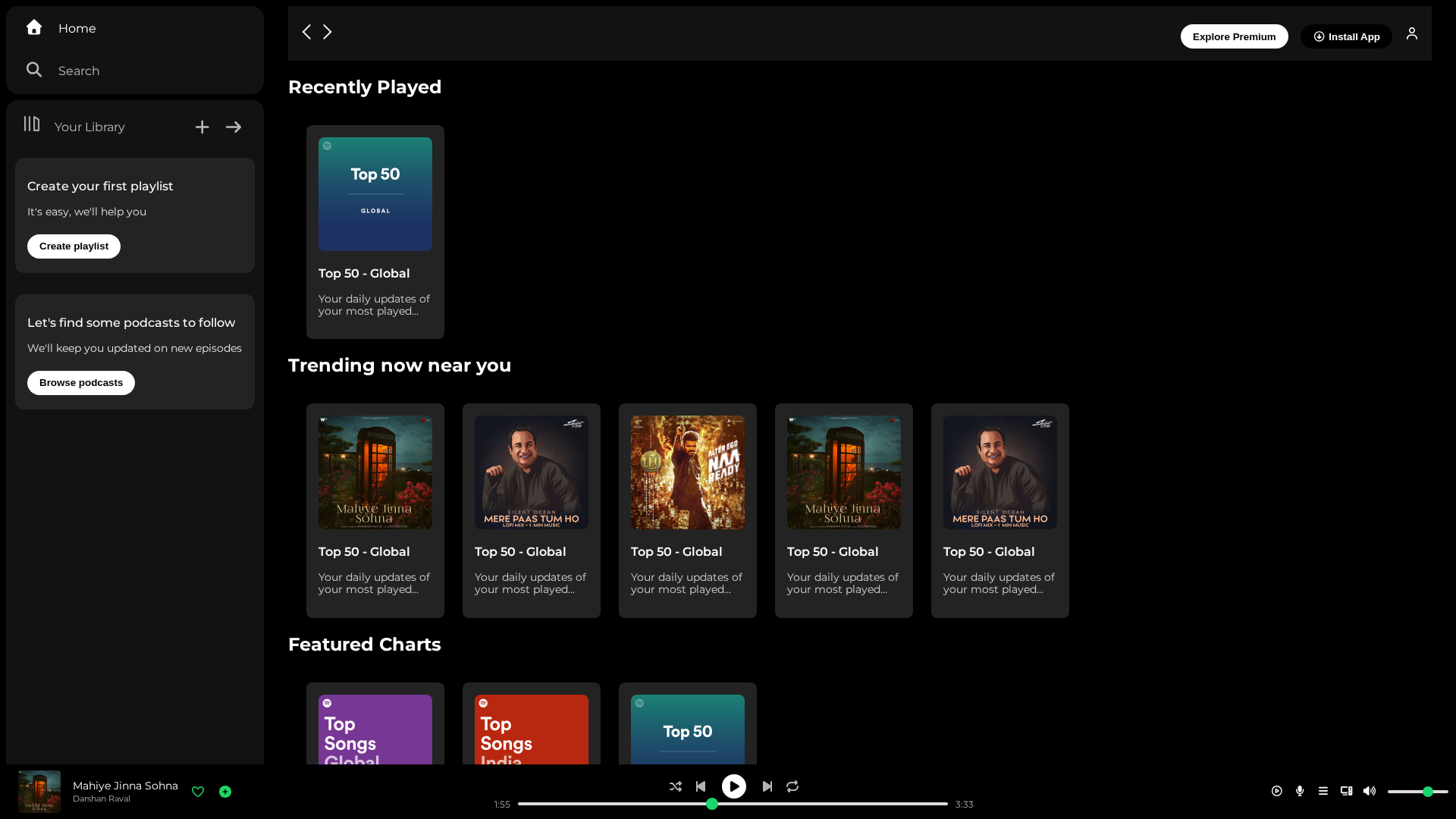Open Your Library icon
The width and height of the screenshot is (1456, 819).
[x=32, y=124]
